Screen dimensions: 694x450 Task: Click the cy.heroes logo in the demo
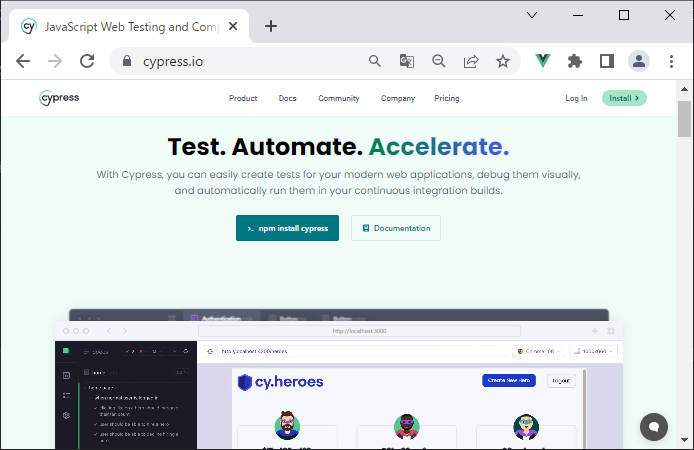(x=281, y=382)
